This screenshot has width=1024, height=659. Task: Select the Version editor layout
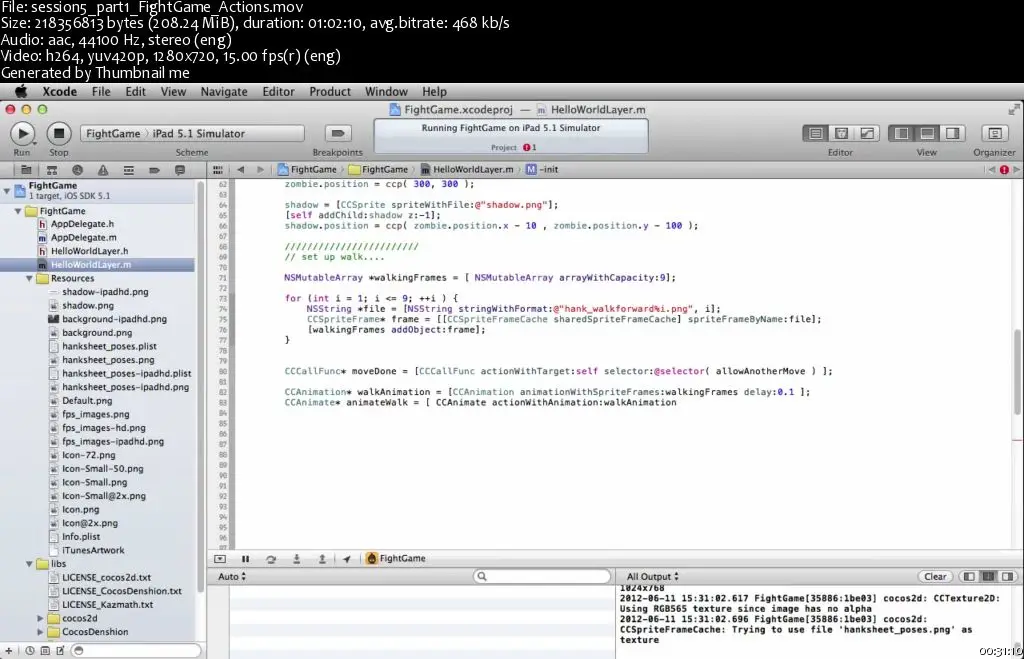(867, 133)
